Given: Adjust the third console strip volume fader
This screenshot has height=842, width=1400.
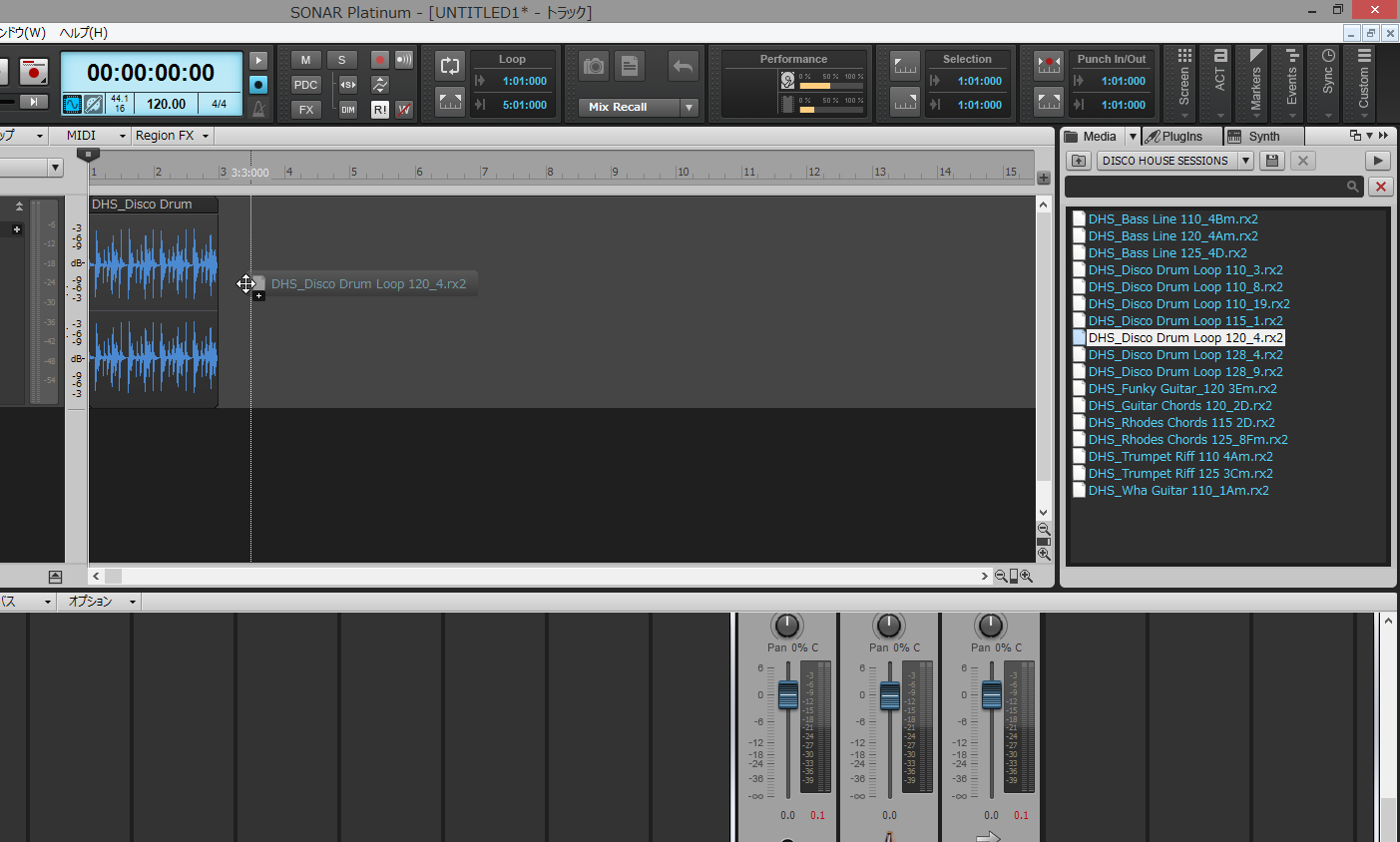Looking at the screenshot, I should tap(992, 694).
